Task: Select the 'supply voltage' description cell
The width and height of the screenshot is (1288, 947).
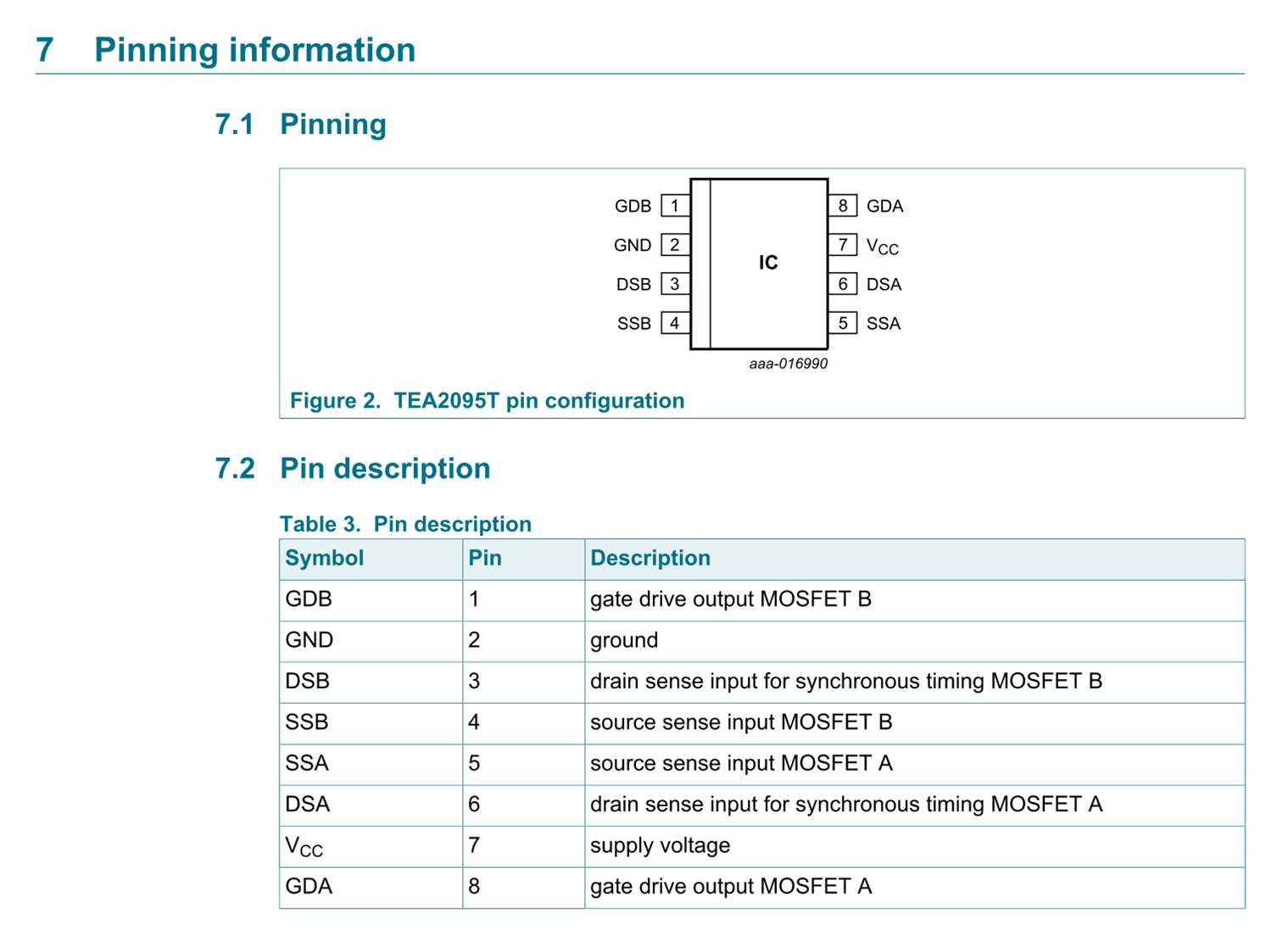Action: 660,845
